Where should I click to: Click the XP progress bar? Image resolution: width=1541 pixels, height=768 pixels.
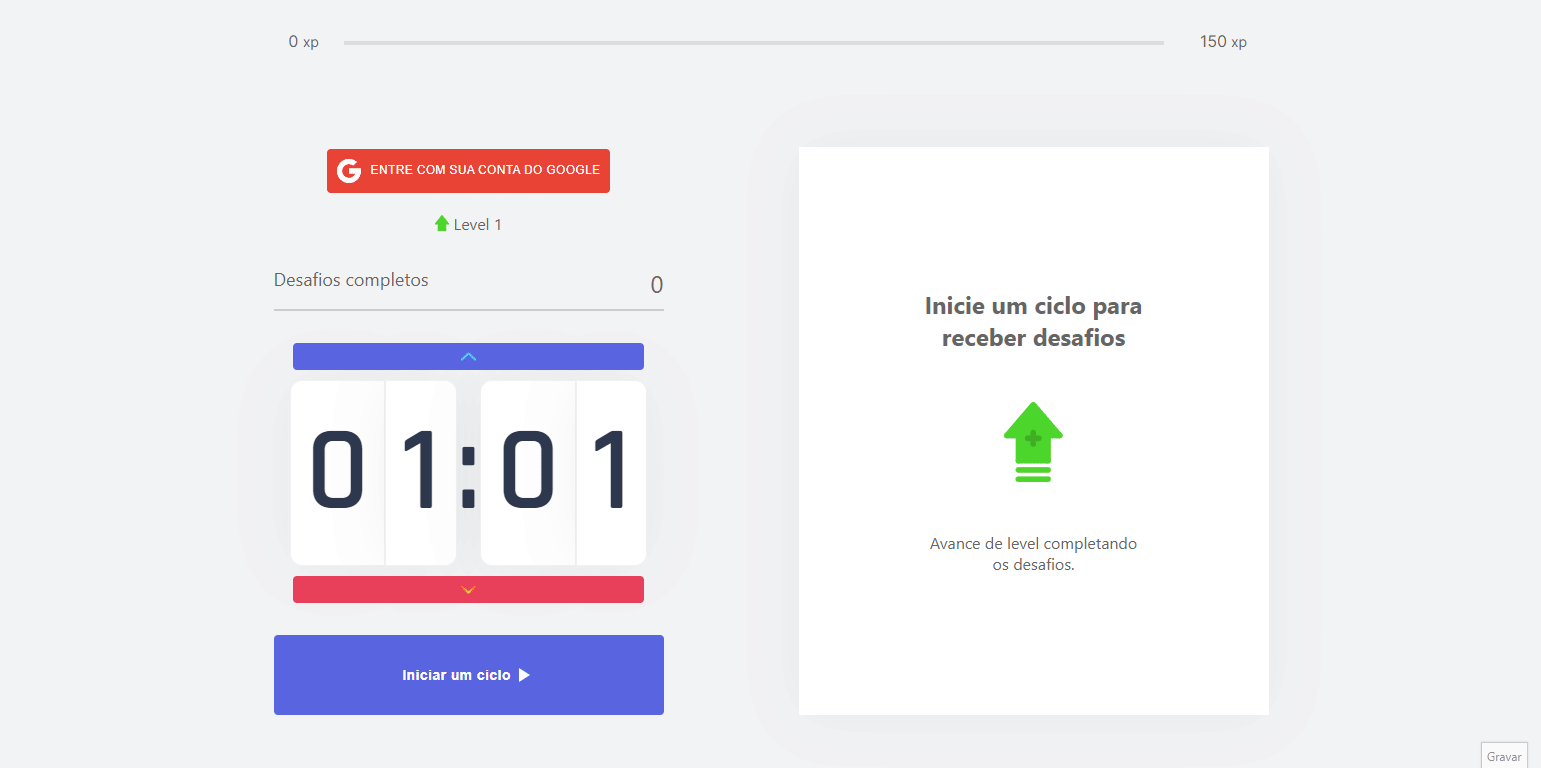click(754, 43)
